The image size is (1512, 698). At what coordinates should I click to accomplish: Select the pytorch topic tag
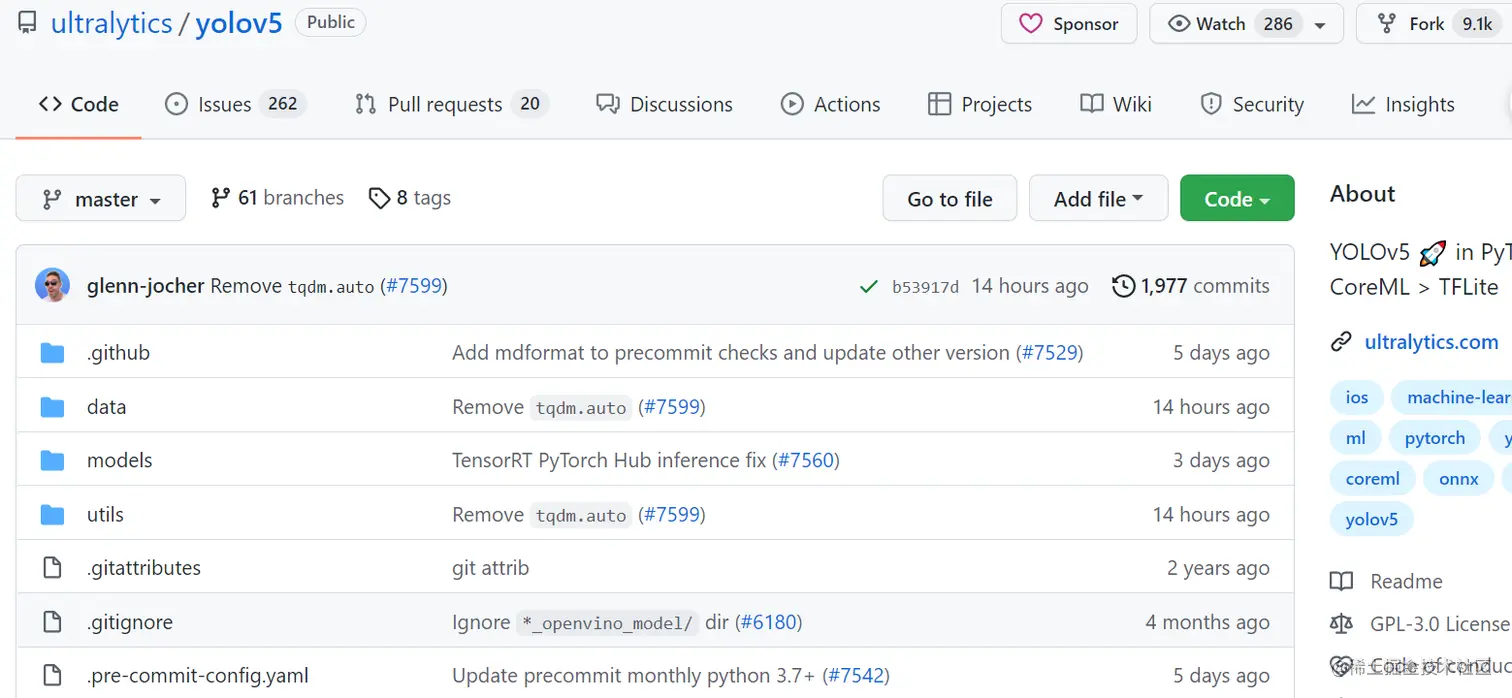[x=1434, y=438]
